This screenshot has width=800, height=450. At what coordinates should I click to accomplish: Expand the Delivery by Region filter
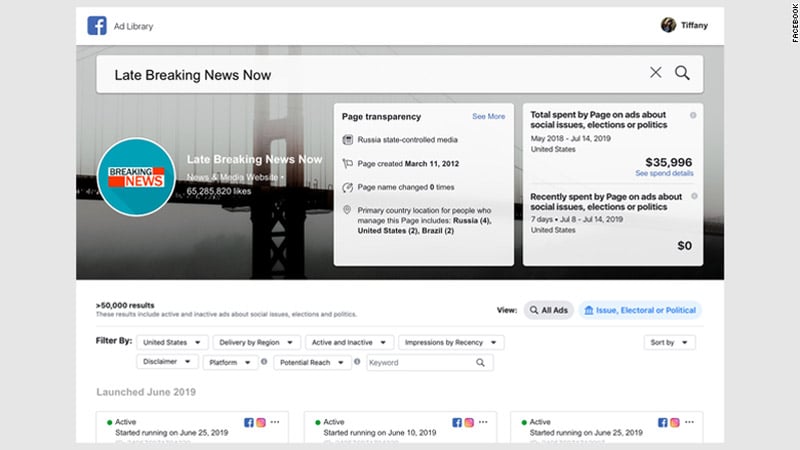pyautogui.click(x=254, y=343)
